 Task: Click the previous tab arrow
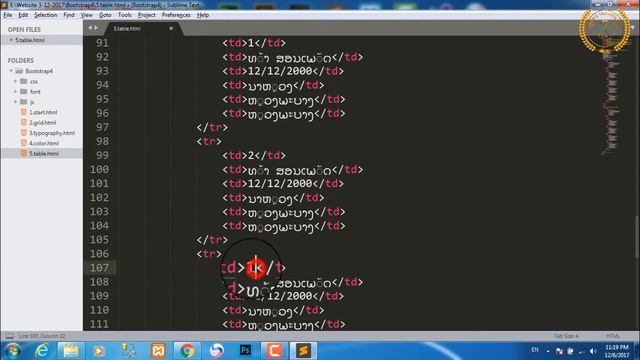[90, 28]
